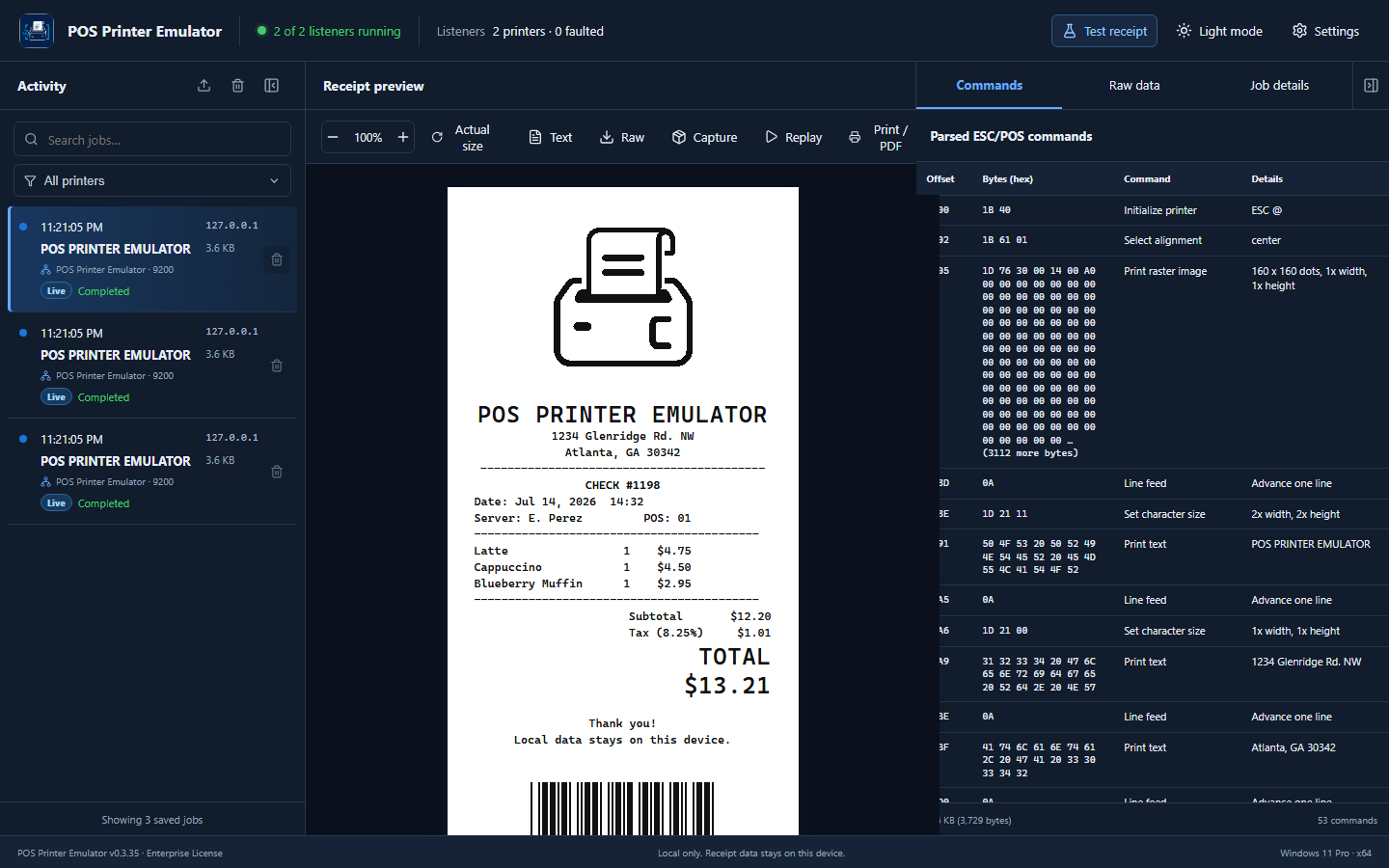Delete the first job in the list
Screen dimensions: 1389x868
tap(277, 259)
